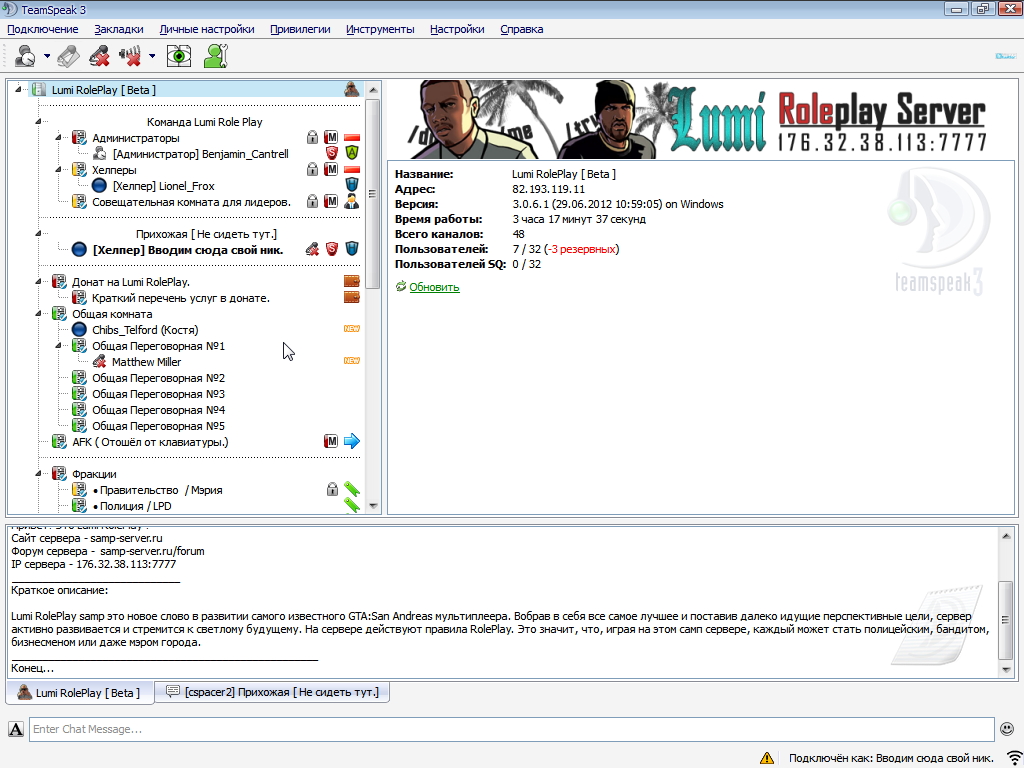The width and height of the screenshot is (1024, 768).
Task: Select user Matthew Miller
Action: point(146,362)
